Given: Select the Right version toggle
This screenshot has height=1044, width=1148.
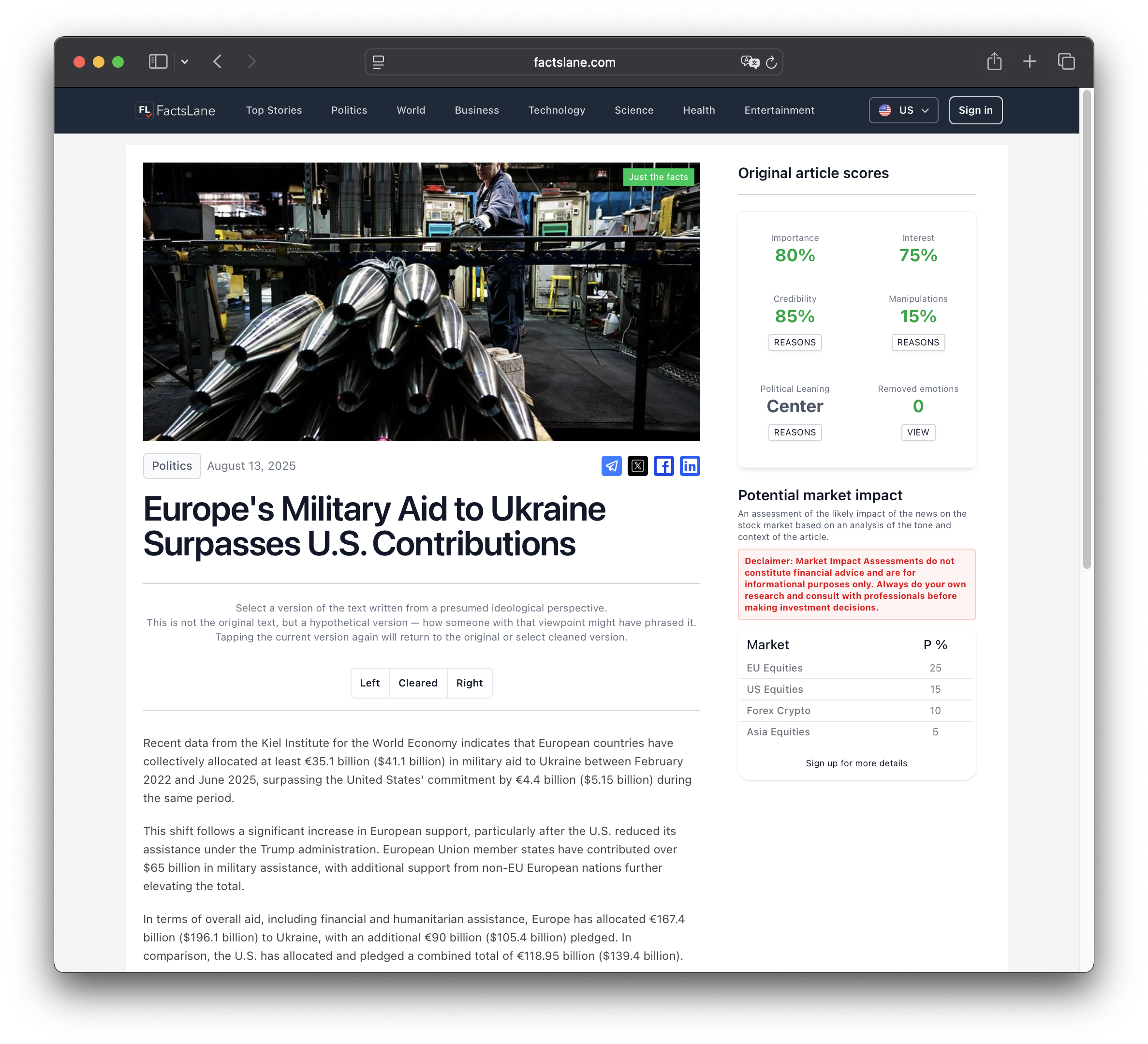Looking at the screenshot, I should [469, 683].
